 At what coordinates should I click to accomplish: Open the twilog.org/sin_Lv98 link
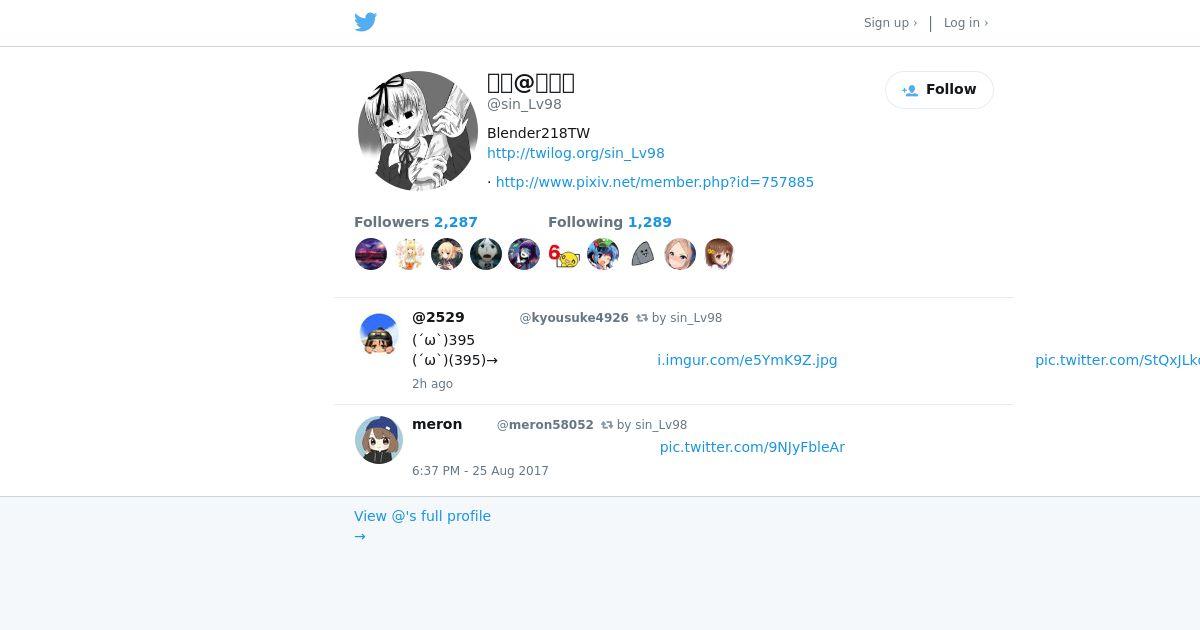(576, 153)
